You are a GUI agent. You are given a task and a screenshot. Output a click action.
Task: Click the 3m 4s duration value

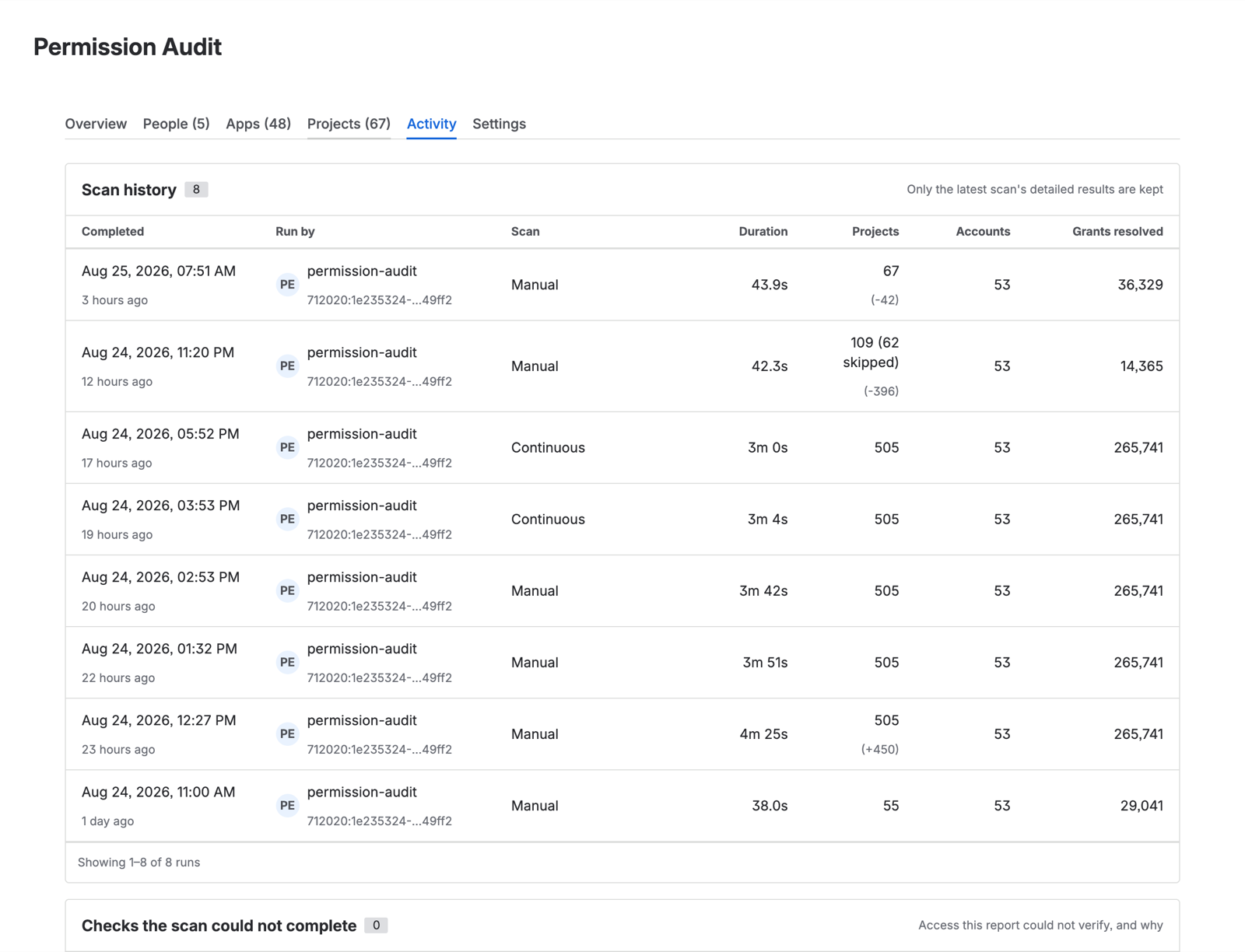pos(767,519)
